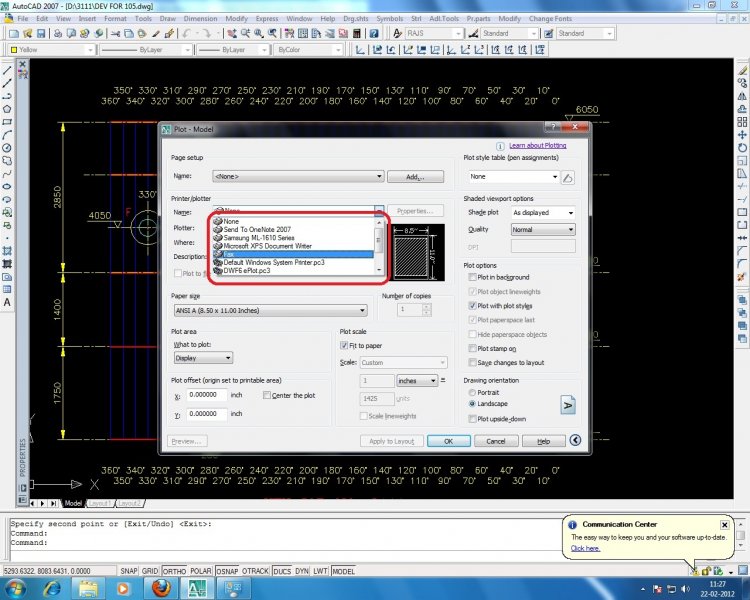Click the Match Properties brush icon
Viewport: 750px width, 600px height.
156,33
